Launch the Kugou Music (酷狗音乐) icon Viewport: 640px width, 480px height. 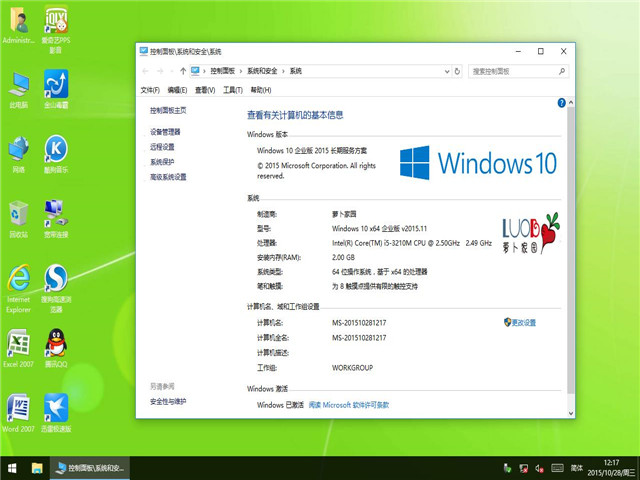pyautogui.click(x=56, y=154)
